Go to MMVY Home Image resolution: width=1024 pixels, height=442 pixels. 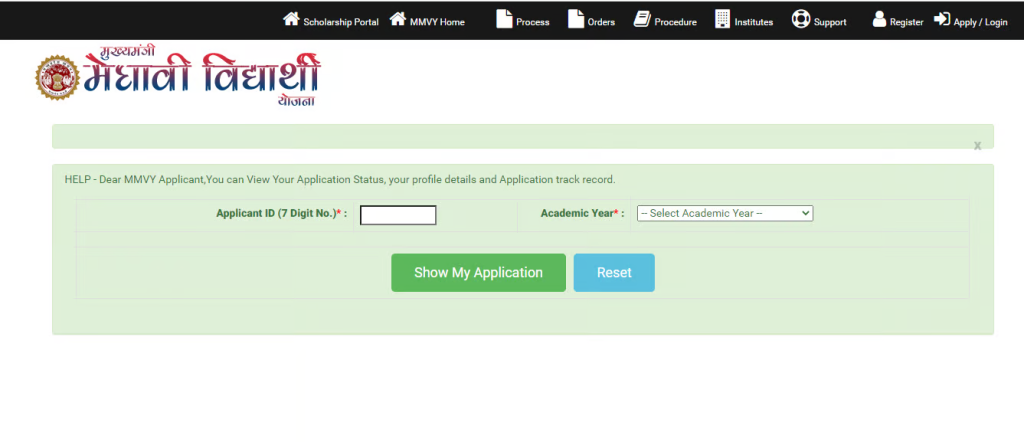click(x=438, y=22)
